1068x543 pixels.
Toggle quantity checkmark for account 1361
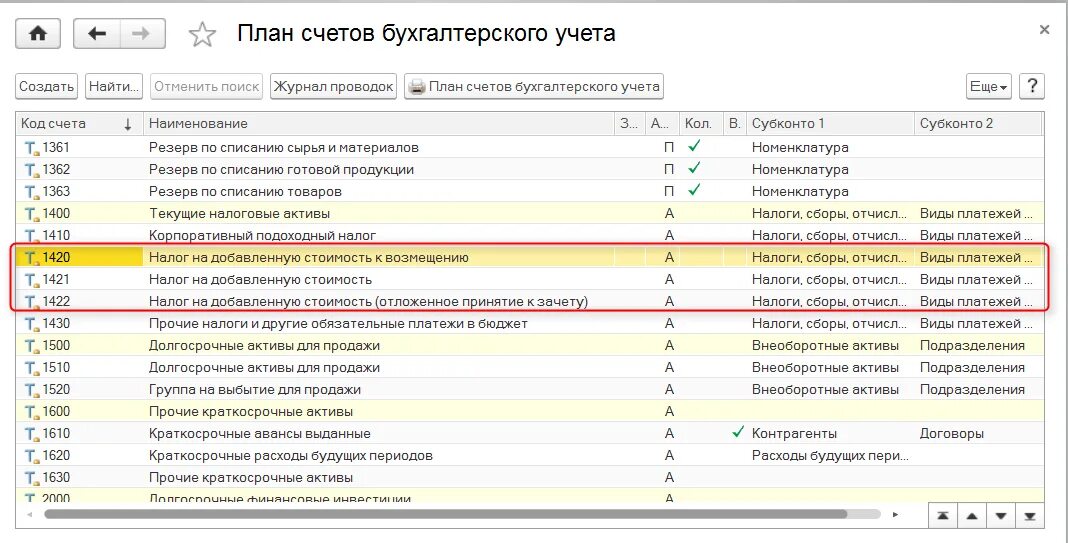tap(694, 146)
